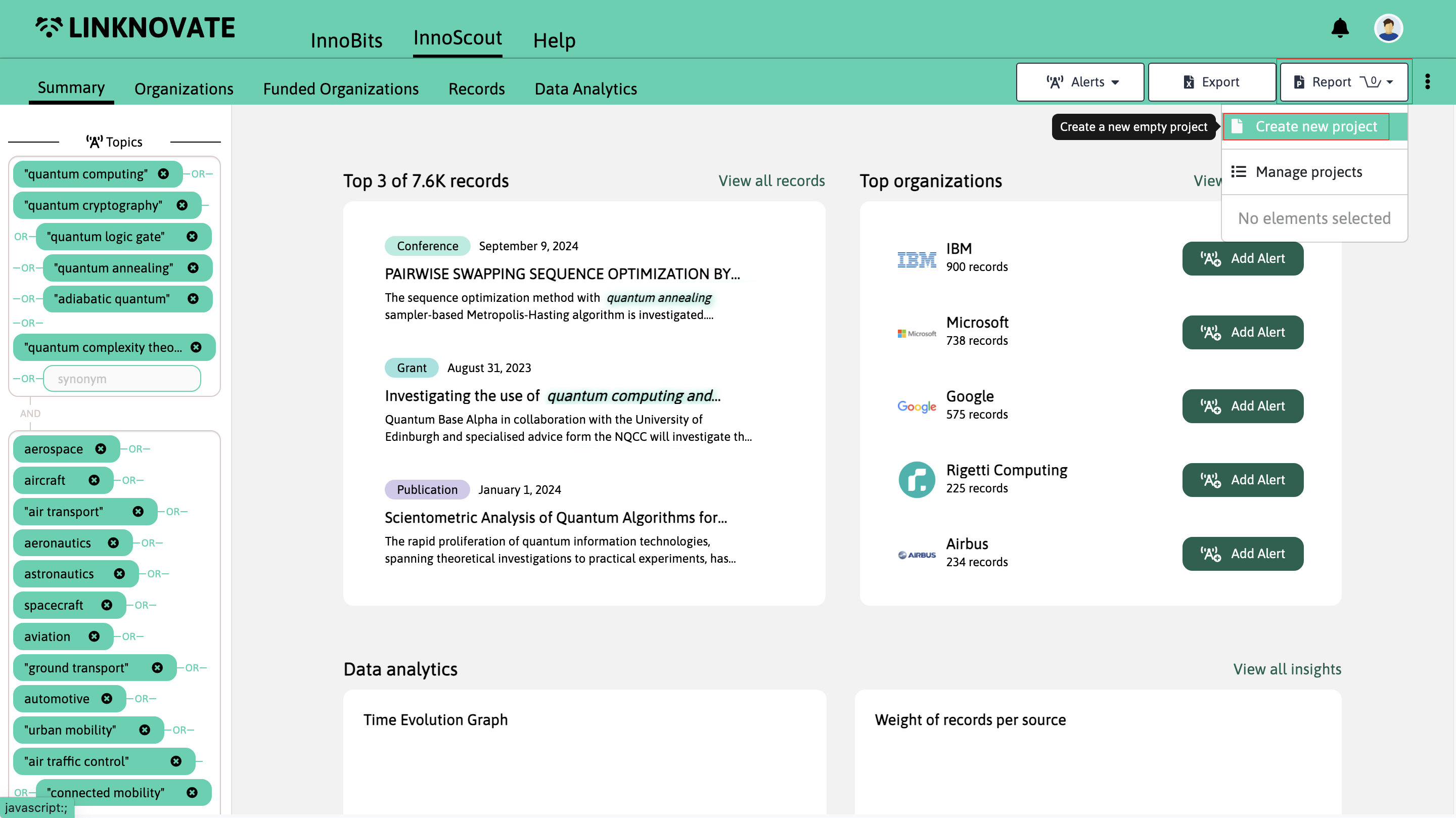Viewport: 1456px width, 818px height.
Task: Remove the quantum computing topic tag
Action: pyautogui.click(x=164, y=173)
